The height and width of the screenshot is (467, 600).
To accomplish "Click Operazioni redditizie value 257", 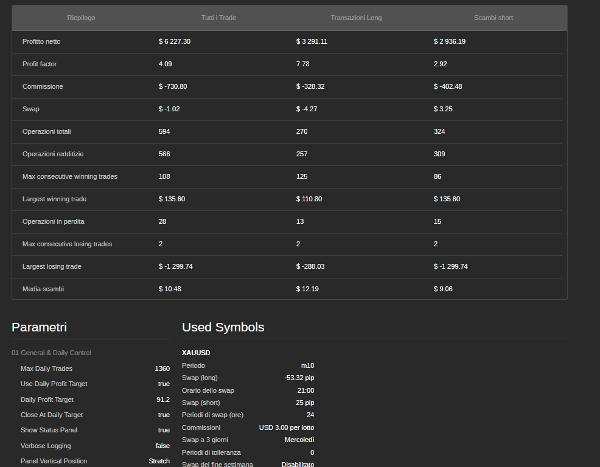I will click(302, 154).
